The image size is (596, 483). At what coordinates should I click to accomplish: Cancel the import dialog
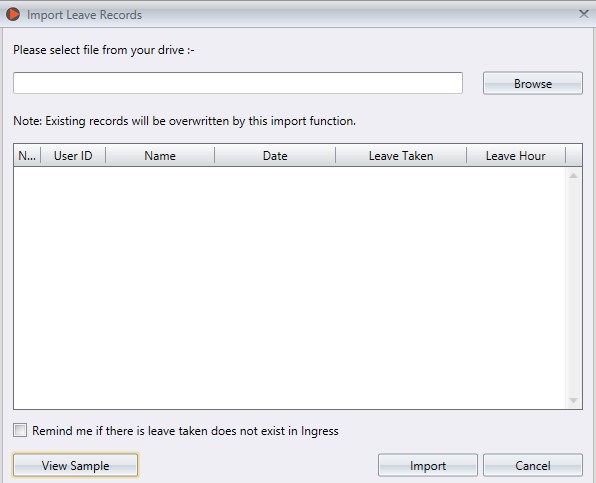tap(533, 465)
